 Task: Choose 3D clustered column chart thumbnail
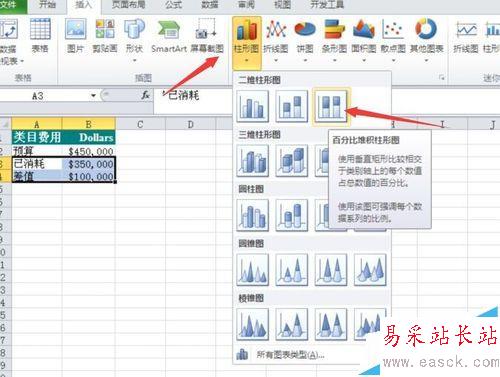point(252,161)
